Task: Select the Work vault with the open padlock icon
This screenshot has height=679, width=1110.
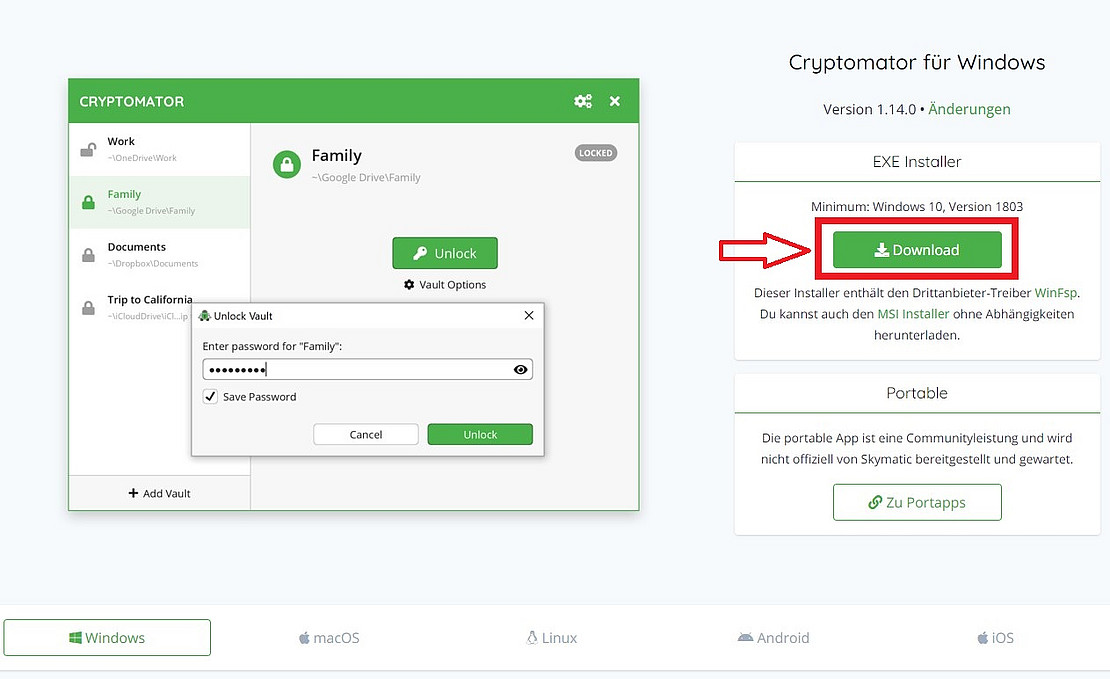Action: click(88, 146)
